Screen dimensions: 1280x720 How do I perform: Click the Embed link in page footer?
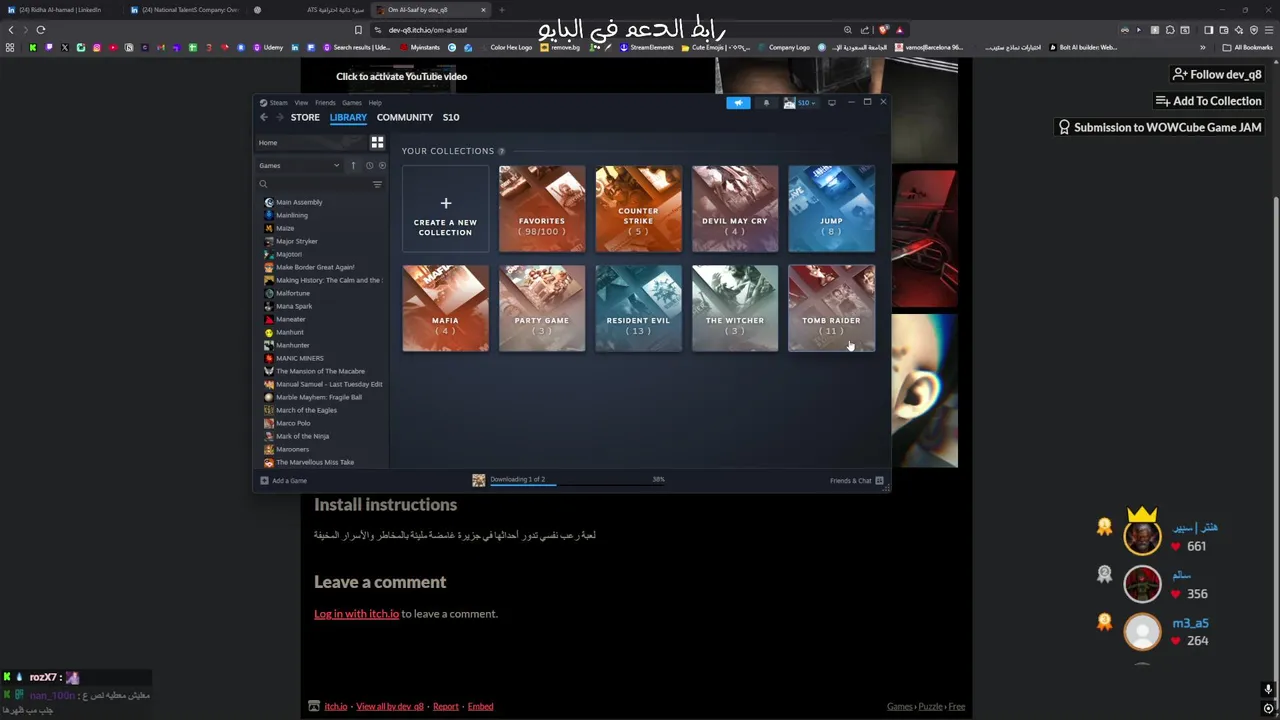point(480,706)
